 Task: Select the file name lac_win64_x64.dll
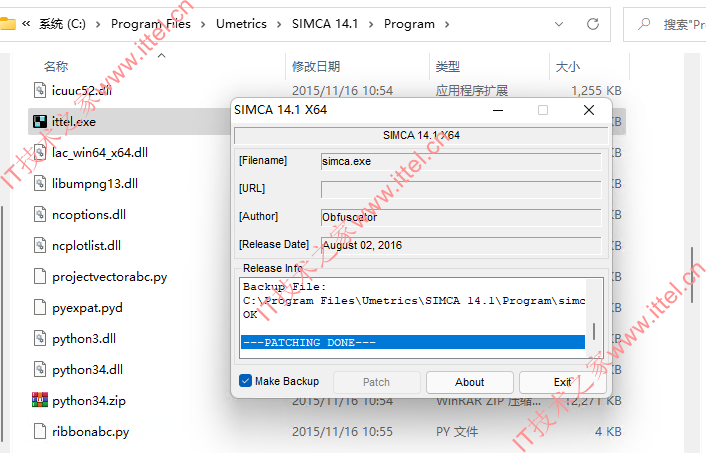click(x=100, y=153)
